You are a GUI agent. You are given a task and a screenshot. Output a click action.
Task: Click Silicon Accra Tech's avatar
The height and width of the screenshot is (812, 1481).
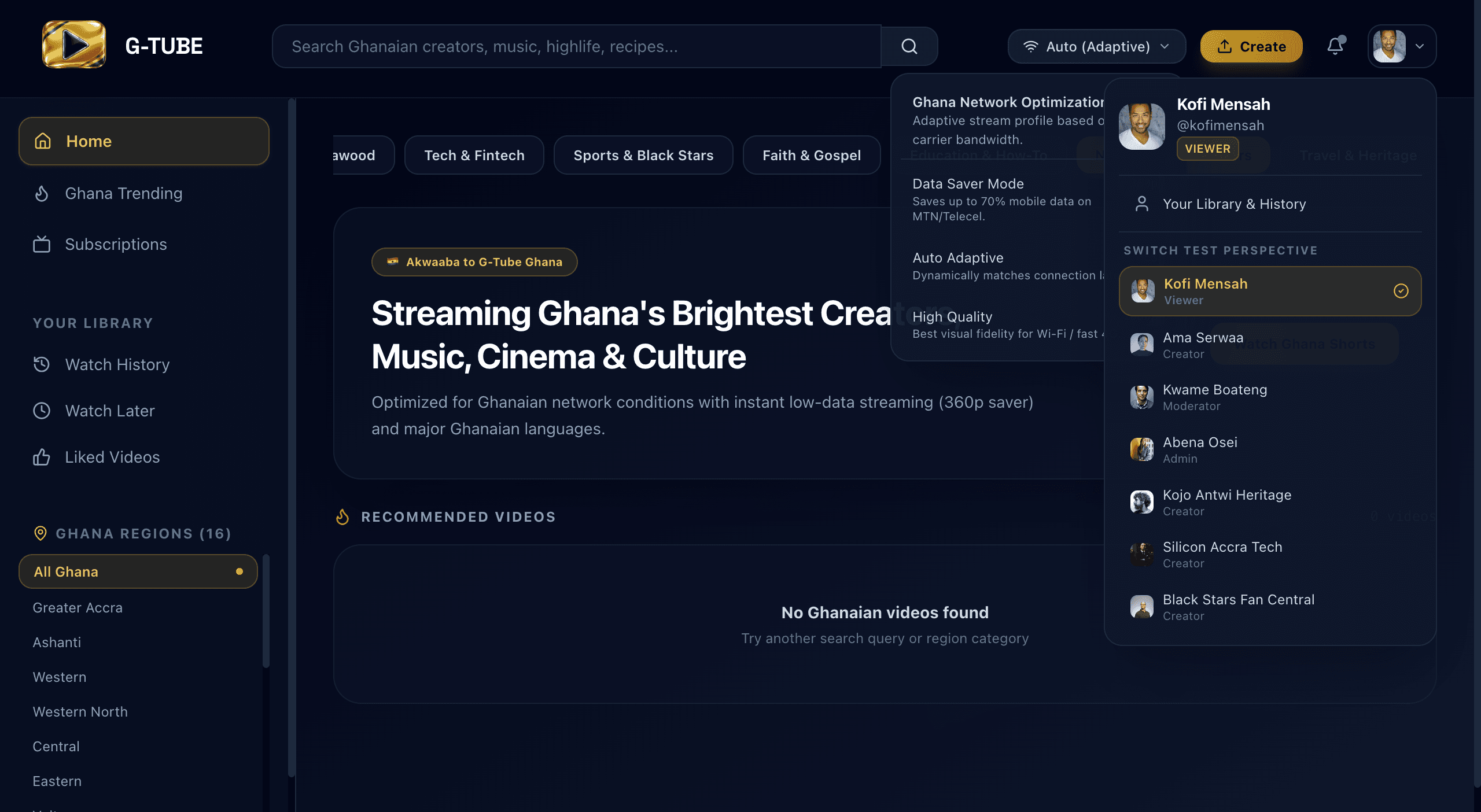[x=1142, y=554]
